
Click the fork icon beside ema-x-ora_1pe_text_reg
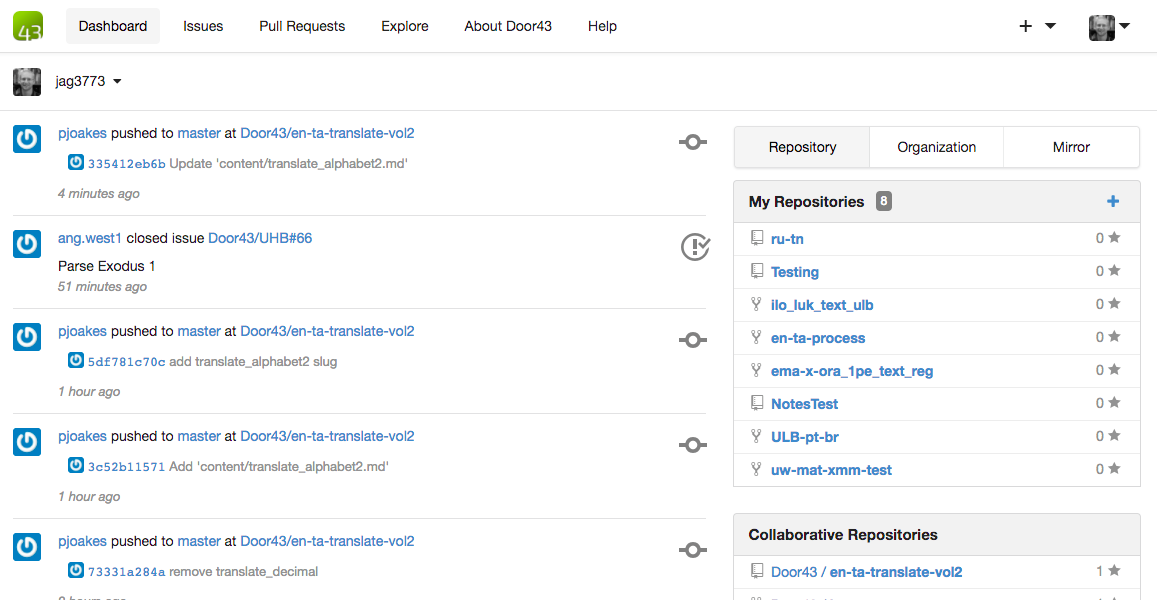pos(756,370)
